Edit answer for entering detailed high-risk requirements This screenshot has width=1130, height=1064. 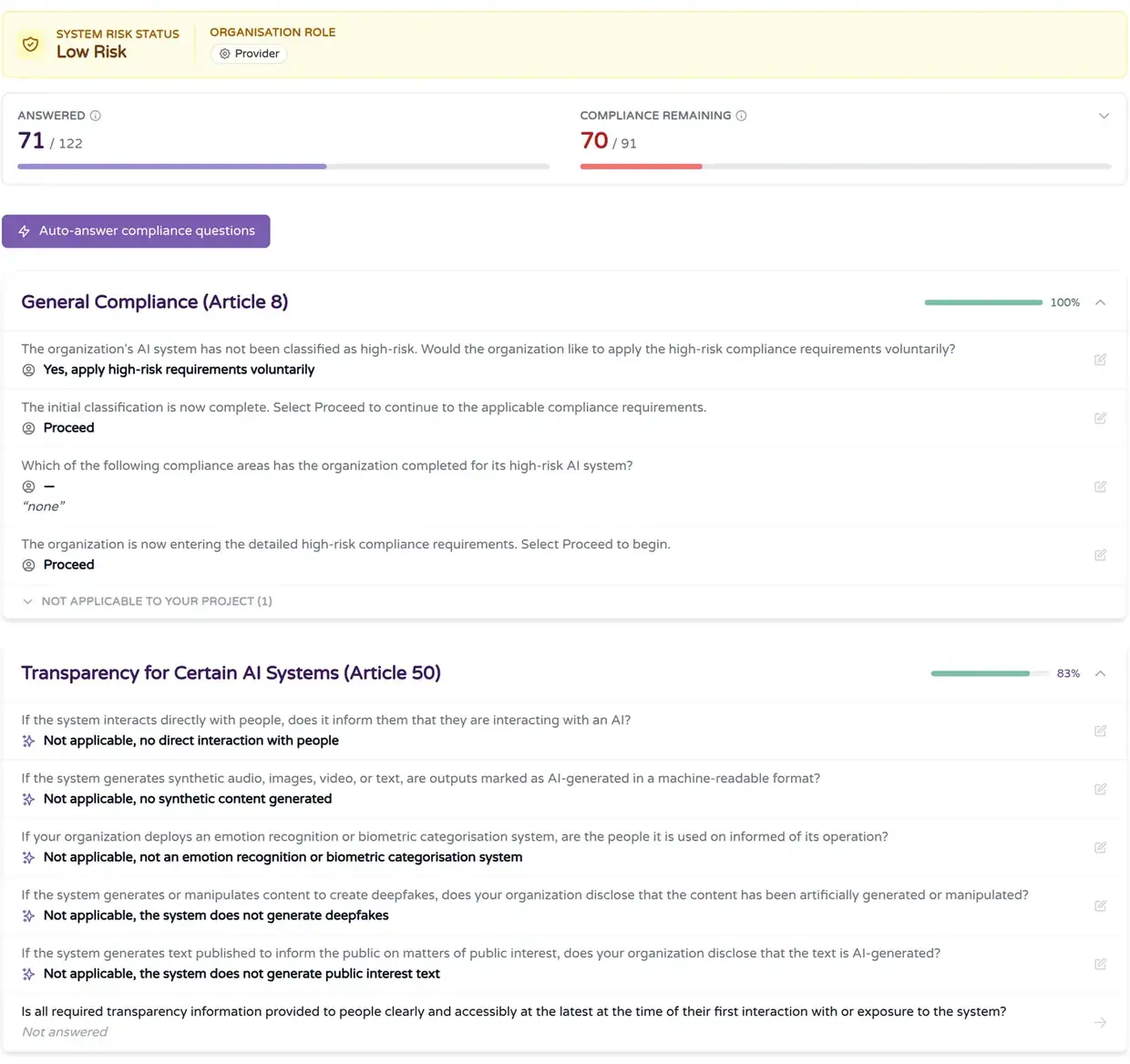(x=1100, y=555)
